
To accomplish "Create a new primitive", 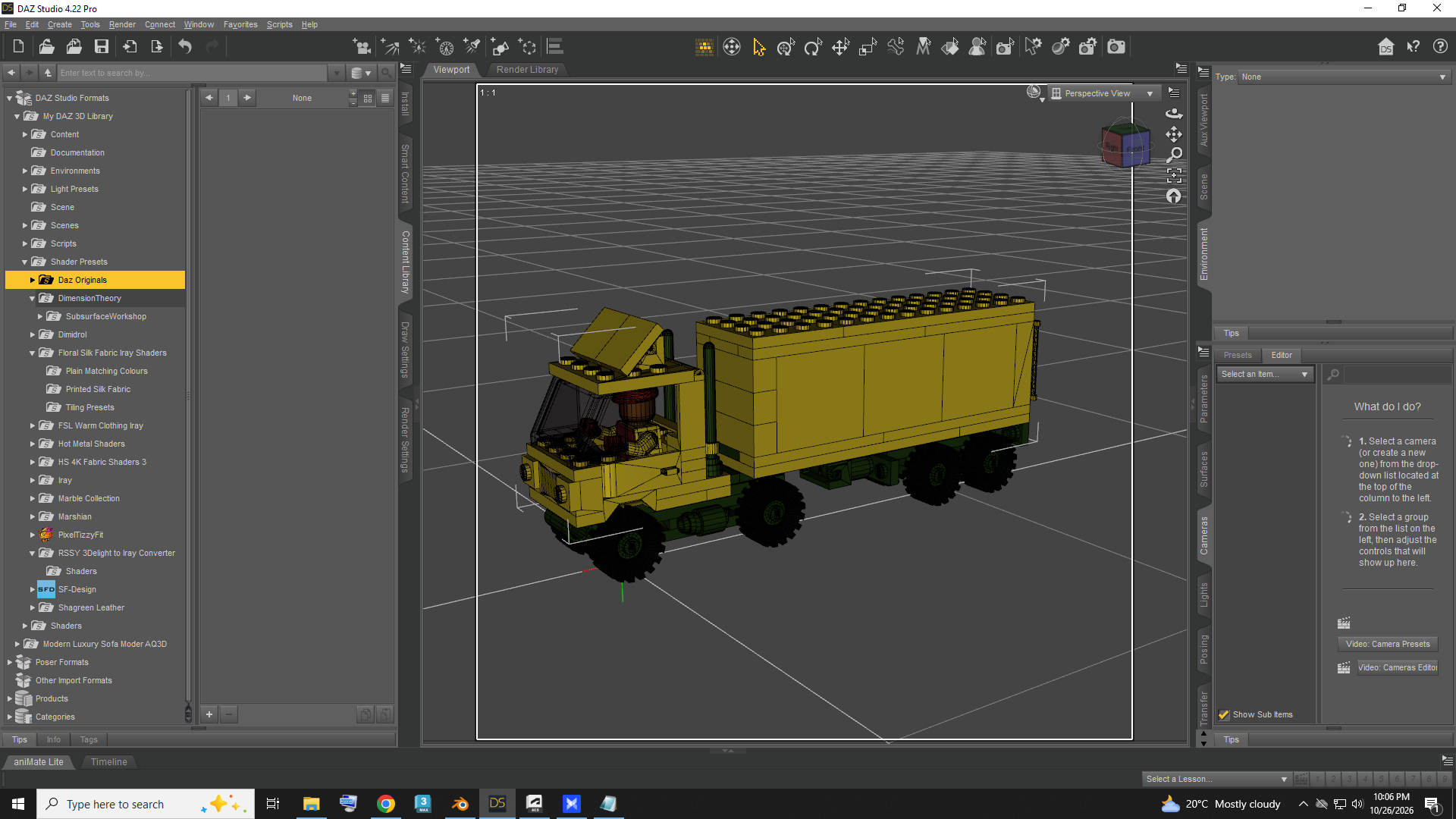I will 500,47.
